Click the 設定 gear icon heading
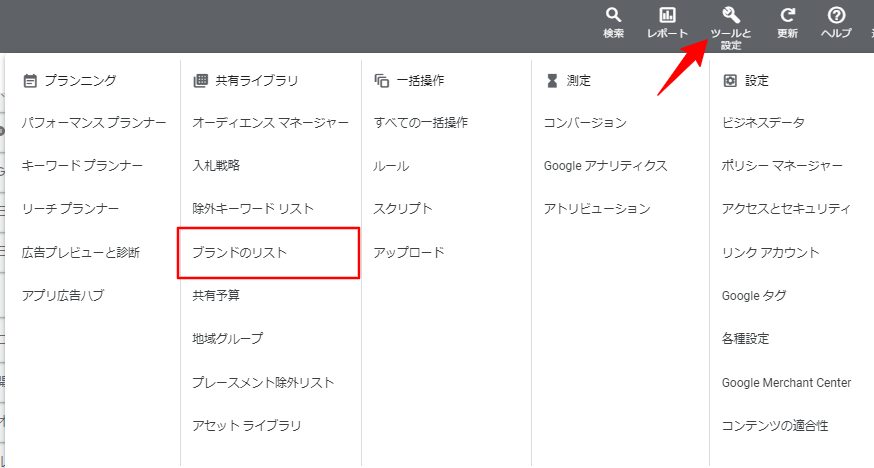This screenshot has height=468, width=874. [x=730, y=80]
